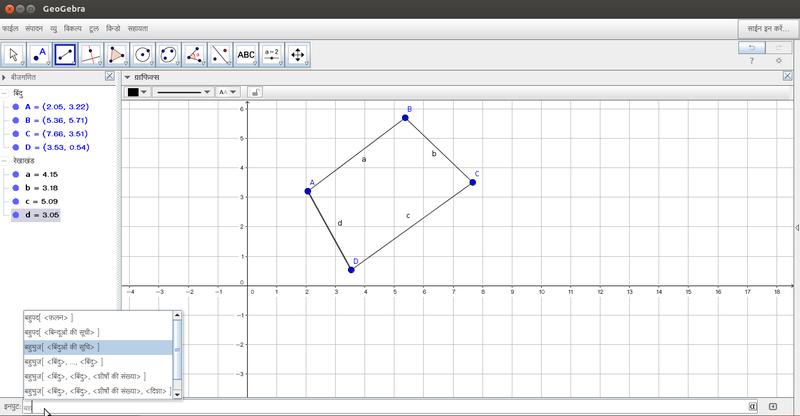Image resolution: width=800 pixels, height=416 pixels.
Task: Close the graphics view panel
Action: point(787,76)
